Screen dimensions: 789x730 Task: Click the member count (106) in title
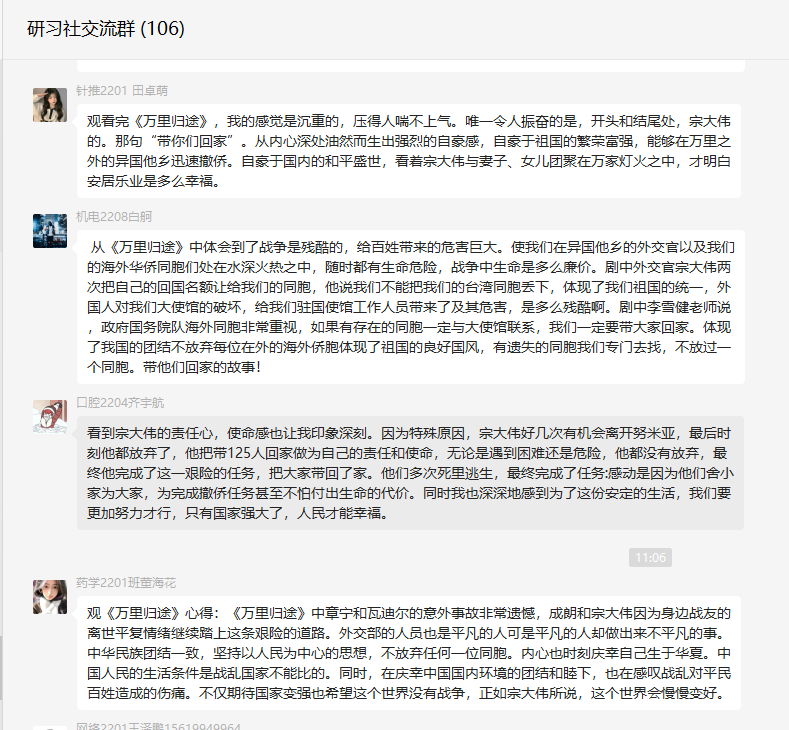click(x=163, y=29)
